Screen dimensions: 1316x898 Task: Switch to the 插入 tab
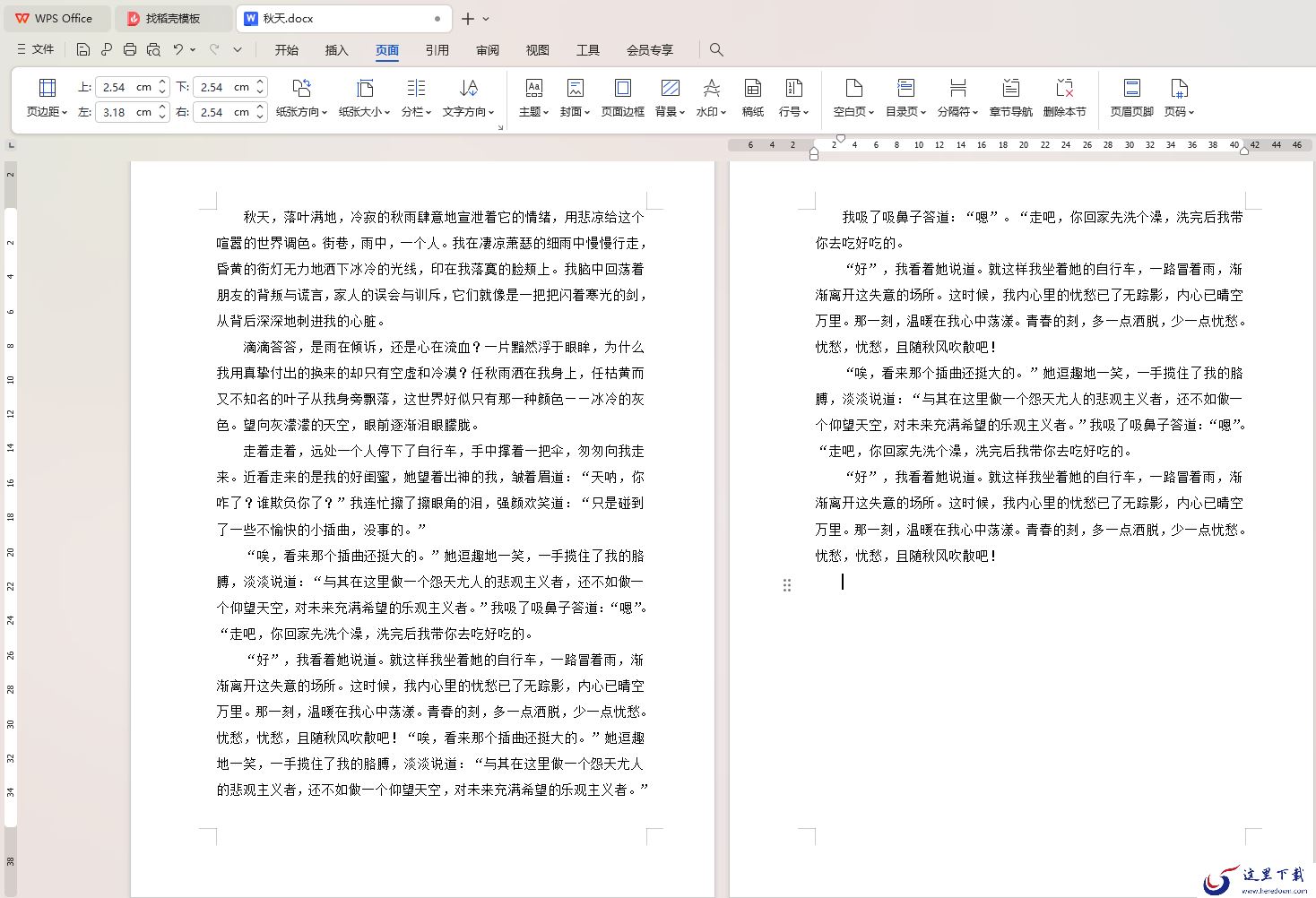(x=337, y=49)
